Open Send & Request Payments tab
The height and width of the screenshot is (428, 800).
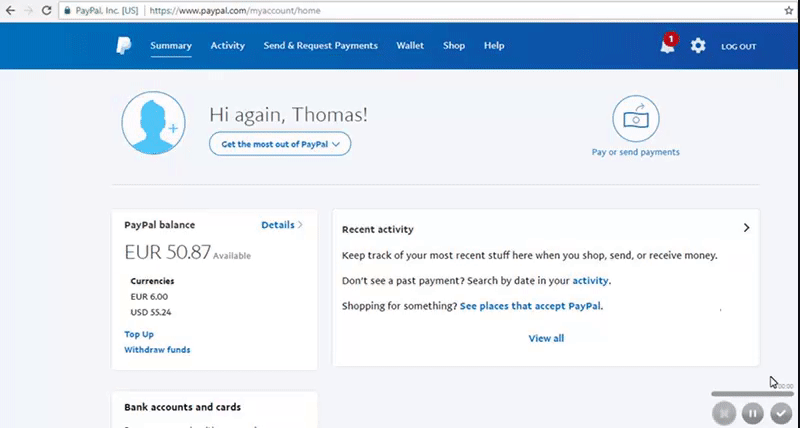(320, 46)
